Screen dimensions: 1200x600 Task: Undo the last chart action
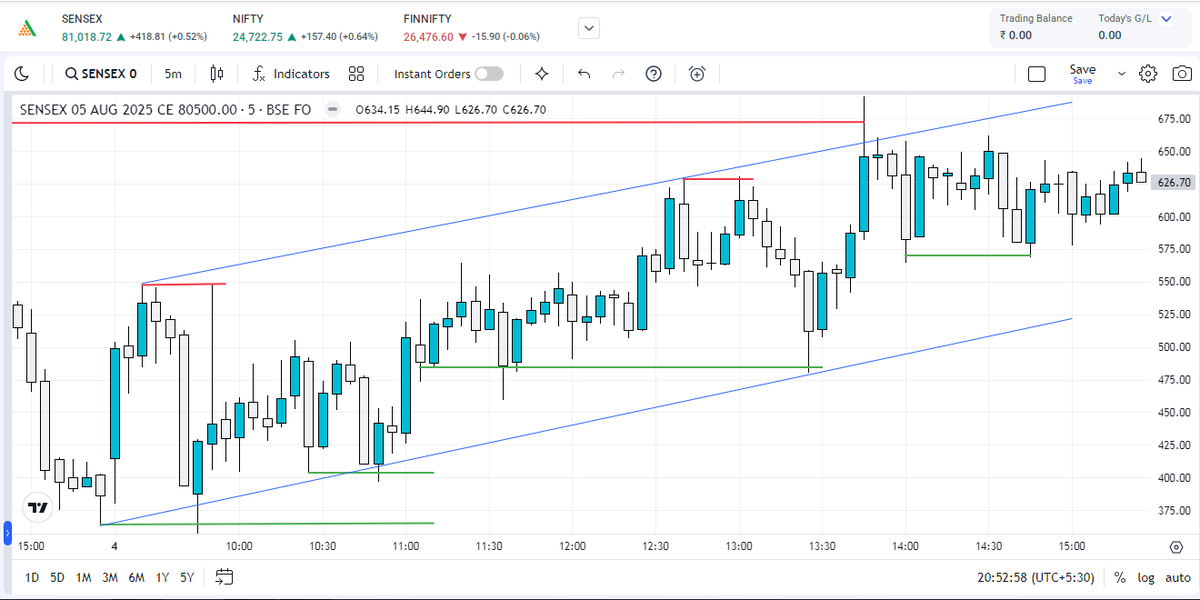coord(584,74)
